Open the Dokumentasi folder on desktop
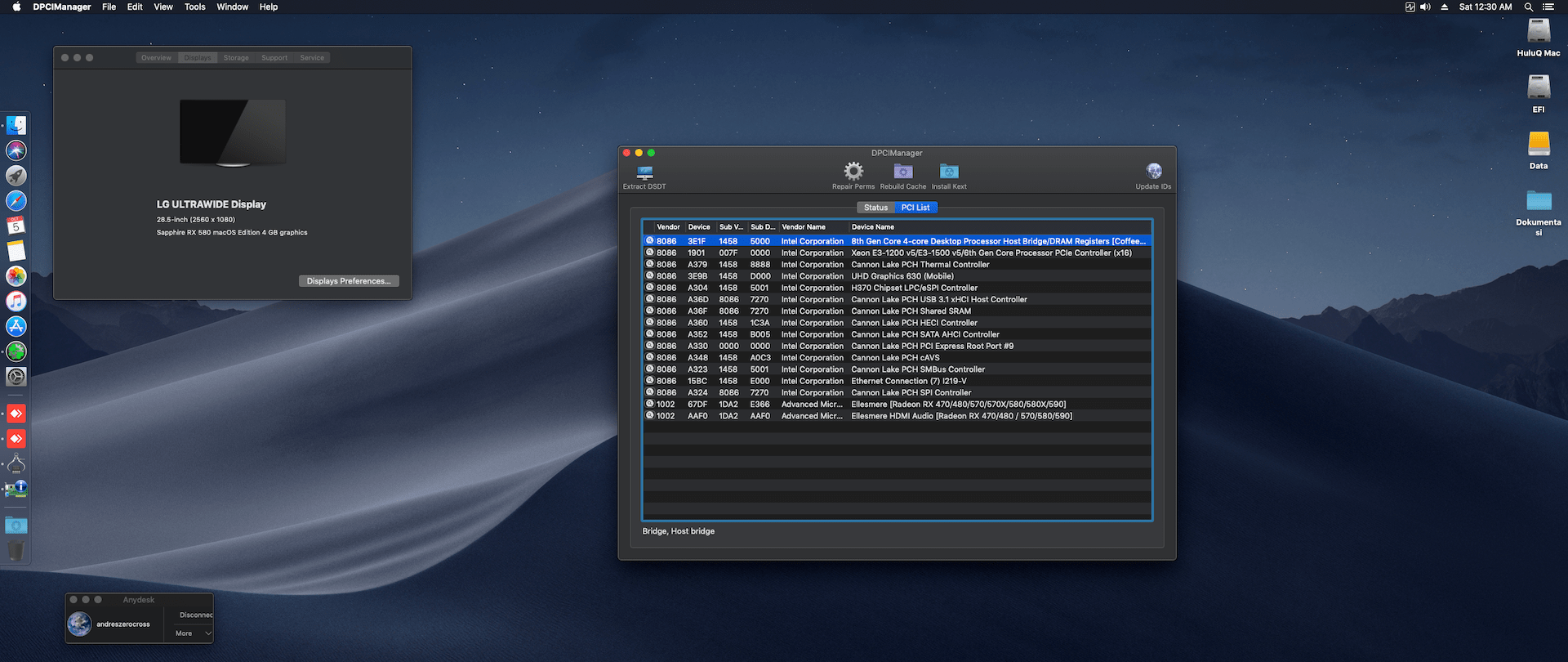The image size is (1568, 662). [x=1539, y=200]
